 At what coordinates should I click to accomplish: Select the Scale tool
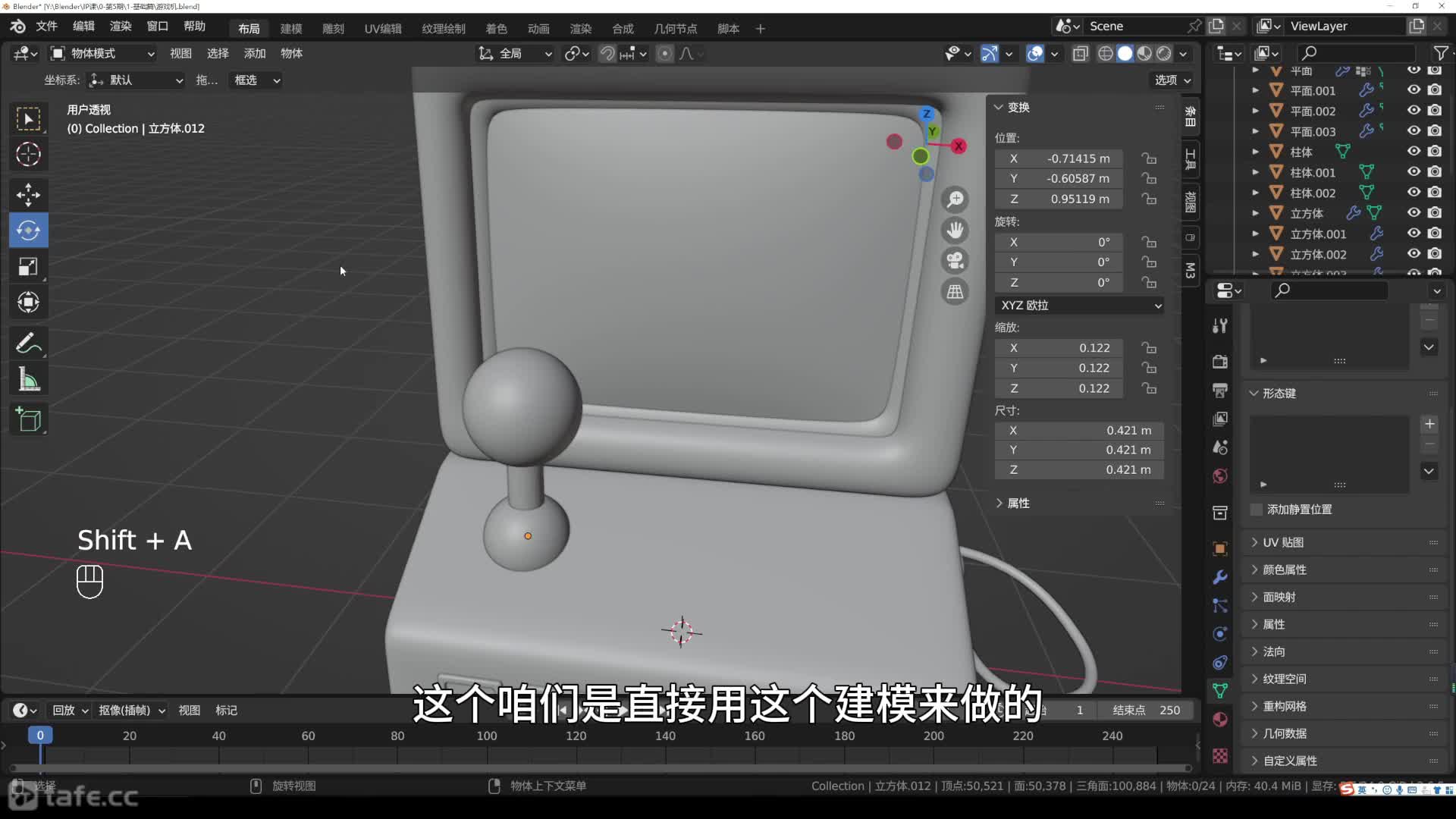[28, 266]
